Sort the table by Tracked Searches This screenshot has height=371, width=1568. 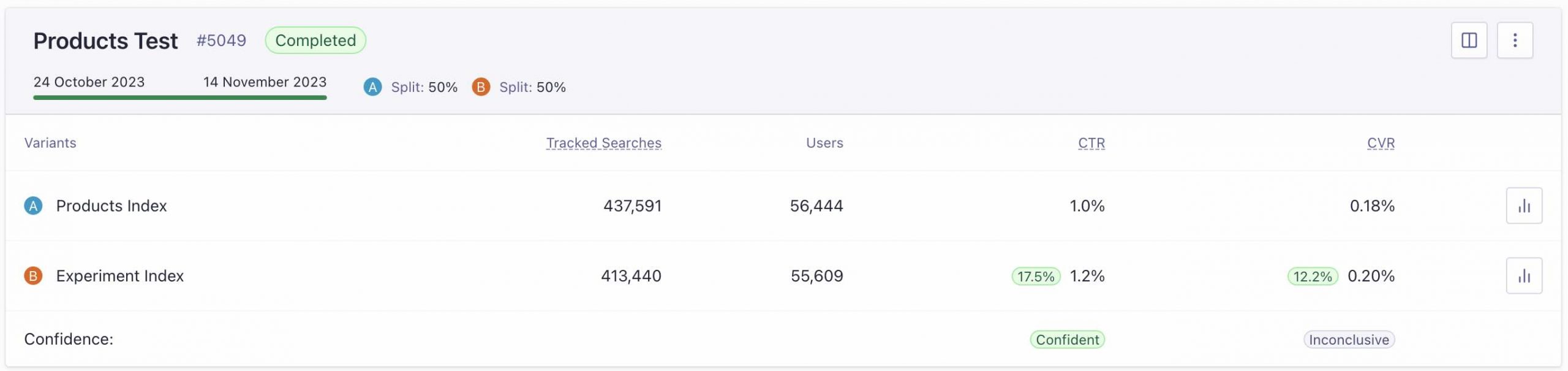[602, 142]
